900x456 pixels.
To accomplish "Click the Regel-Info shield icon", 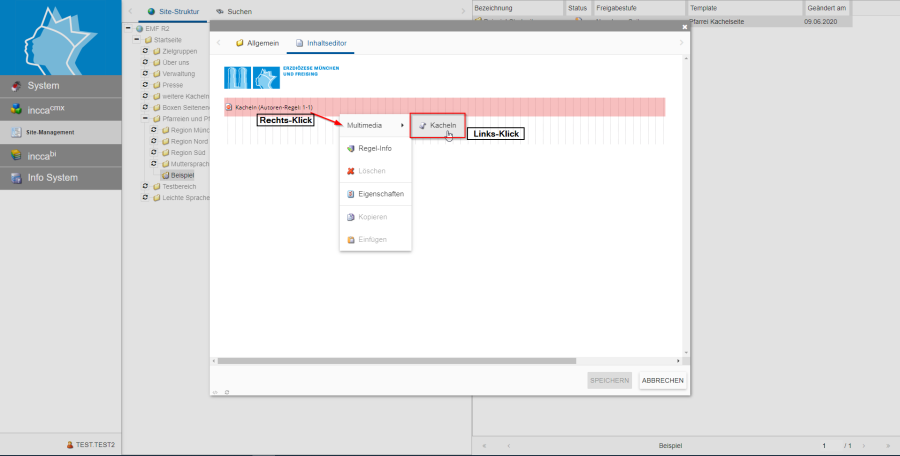I will click(350, 148).
